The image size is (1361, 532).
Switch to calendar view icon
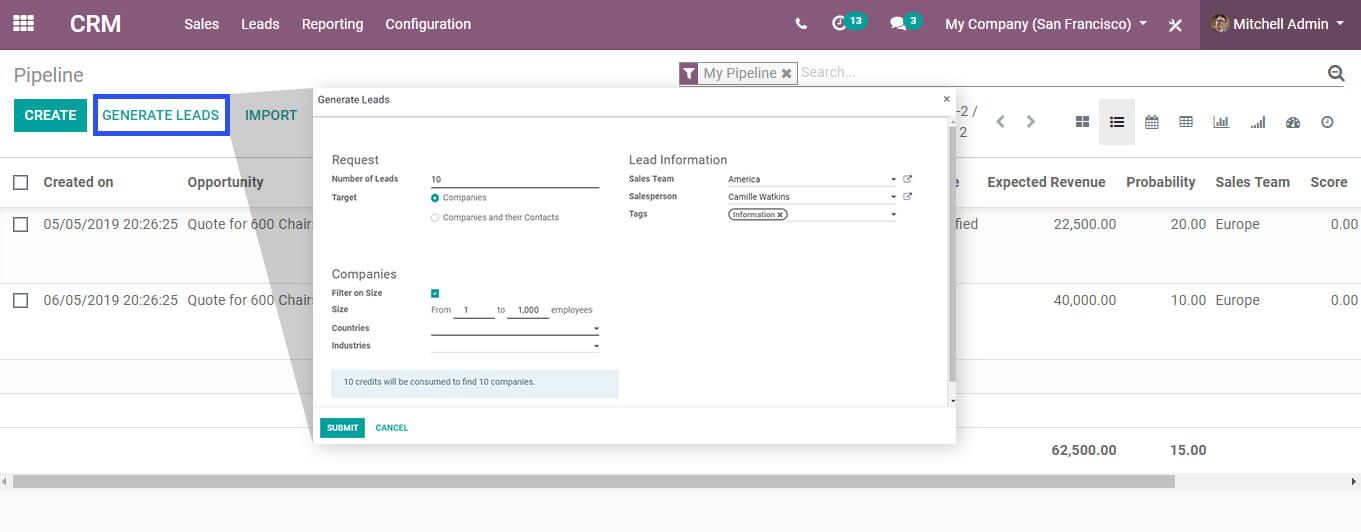[1152, 122]
